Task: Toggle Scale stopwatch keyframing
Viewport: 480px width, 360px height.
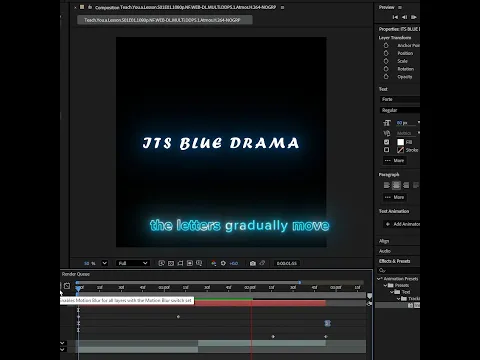Action: click(386, 61)
